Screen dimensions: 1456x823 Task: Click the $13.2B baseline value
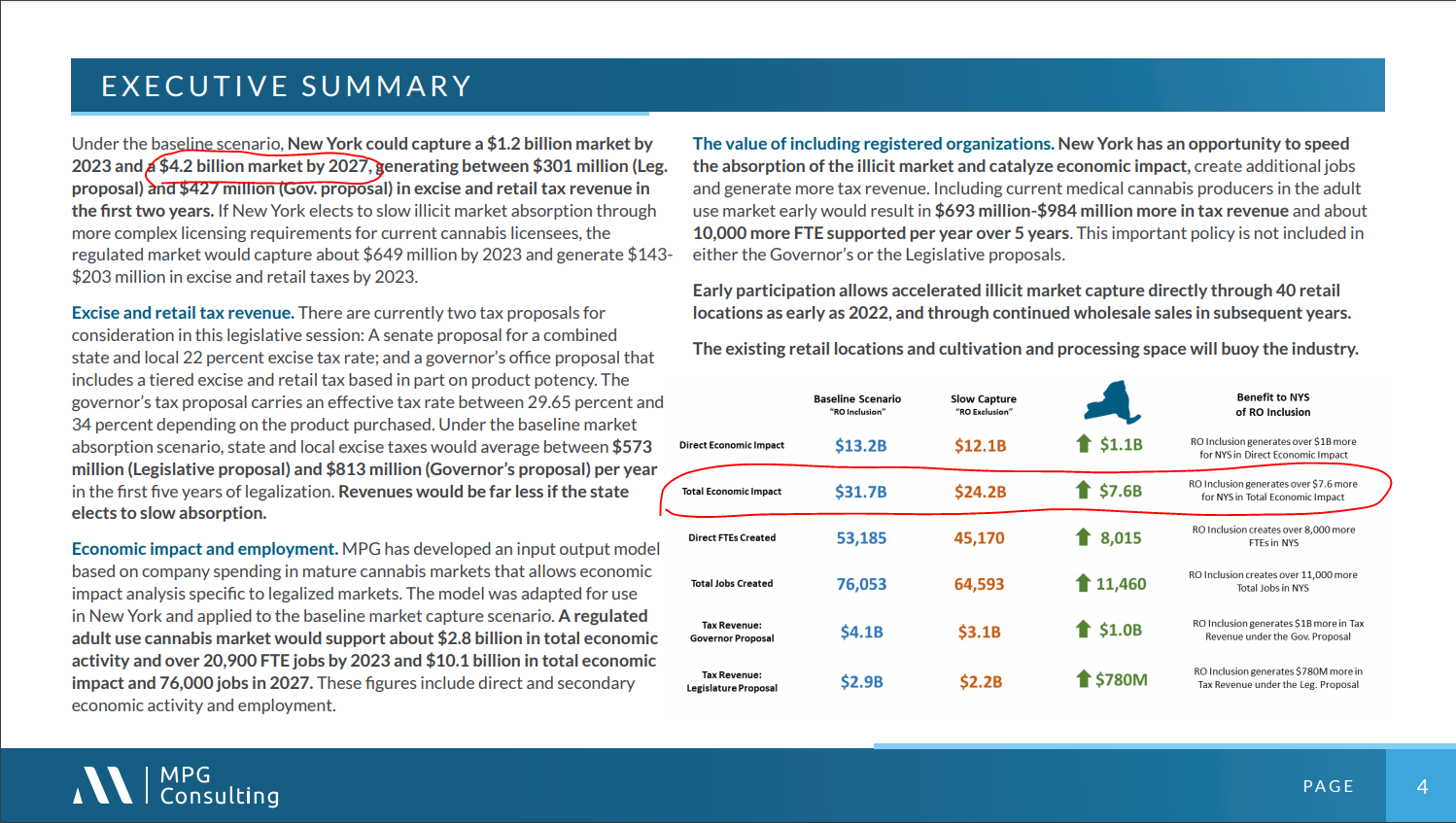coord(861,446)
